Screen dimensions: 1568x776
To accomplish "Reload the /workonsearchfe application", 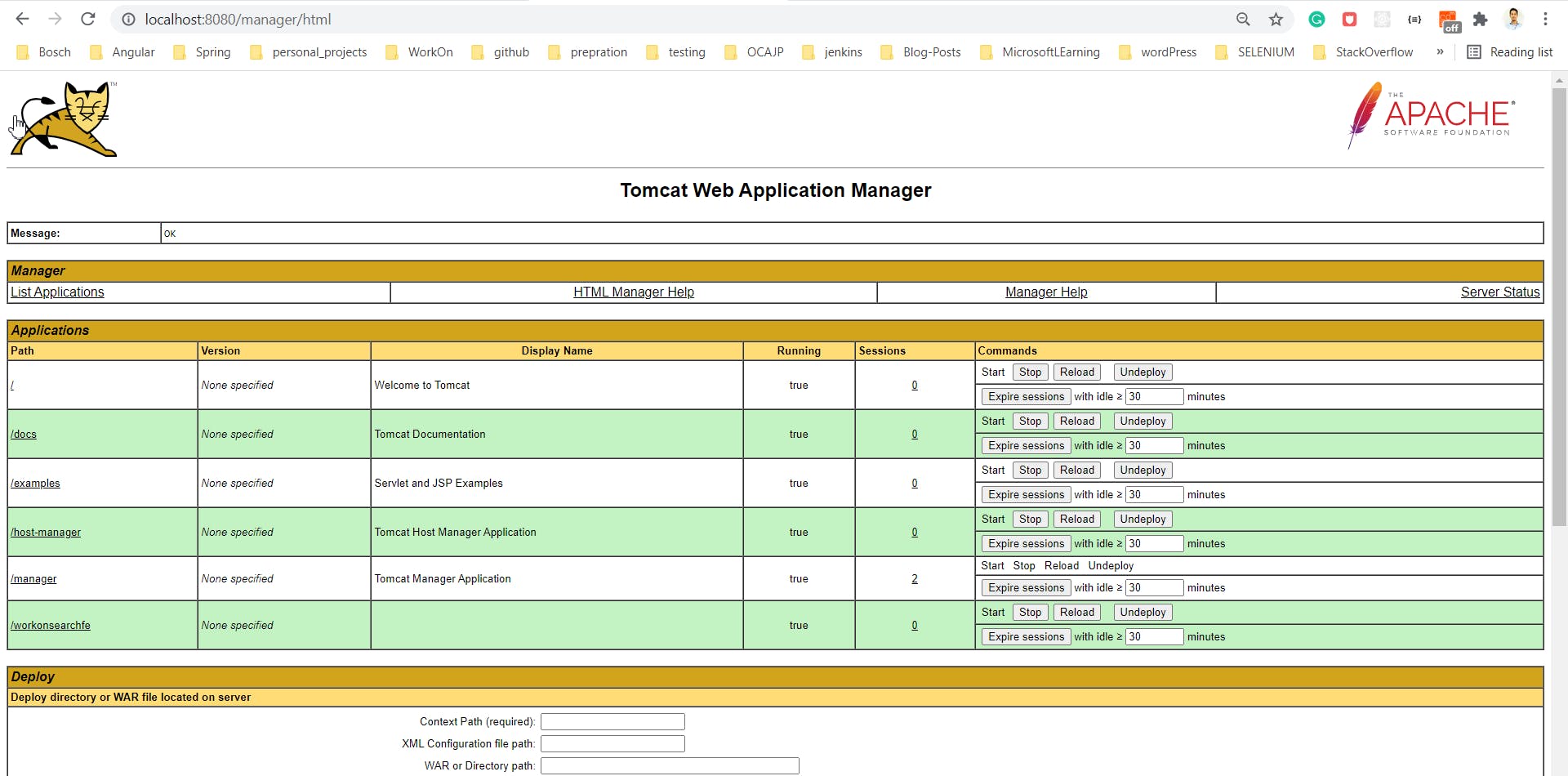I will coord(1076,612).
